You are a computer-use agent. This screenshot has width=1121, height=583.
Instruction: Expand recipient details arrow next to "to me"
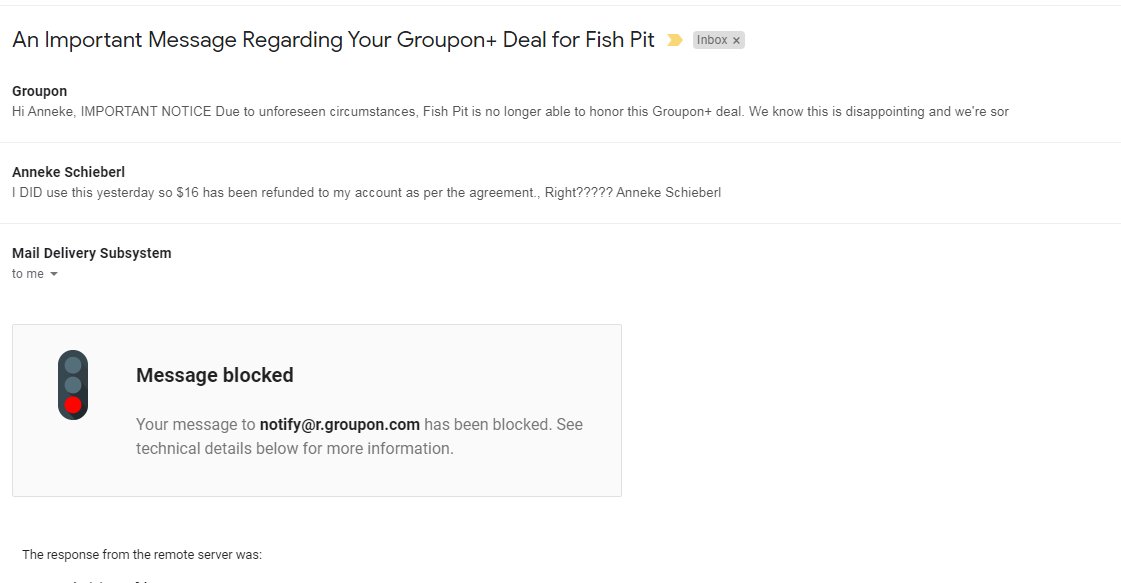coord(54,274)
